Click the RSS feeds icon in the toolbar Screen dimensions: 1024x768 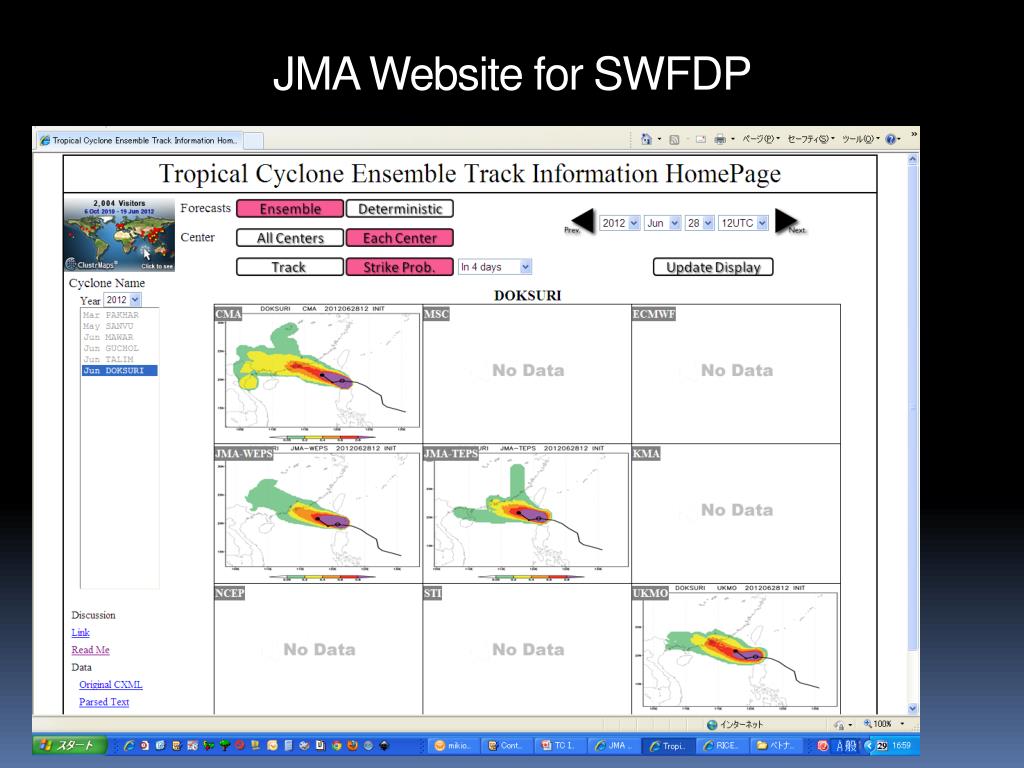point(675,139)
